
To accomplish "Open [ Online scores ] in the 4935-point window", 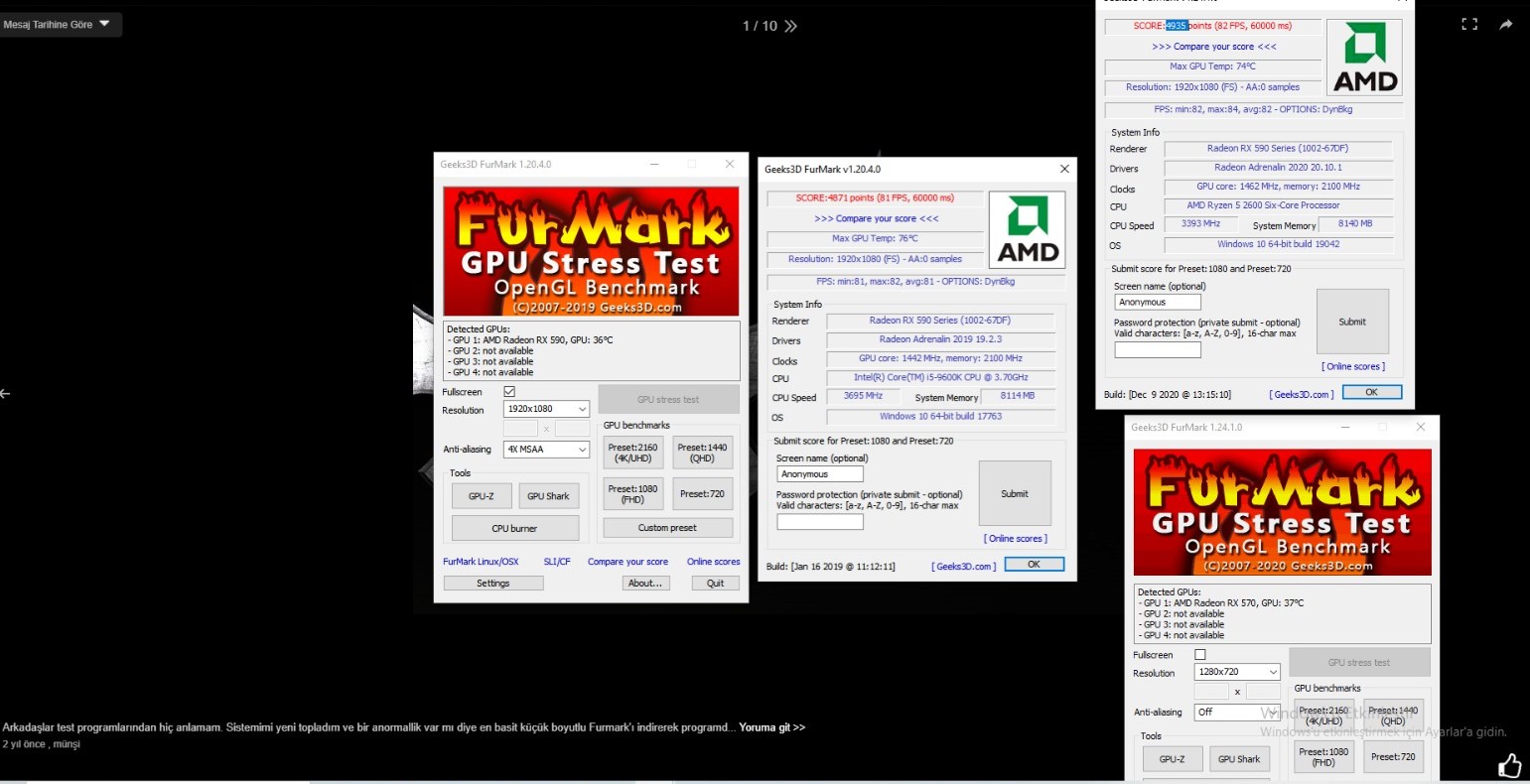I will click(1353, 367).
